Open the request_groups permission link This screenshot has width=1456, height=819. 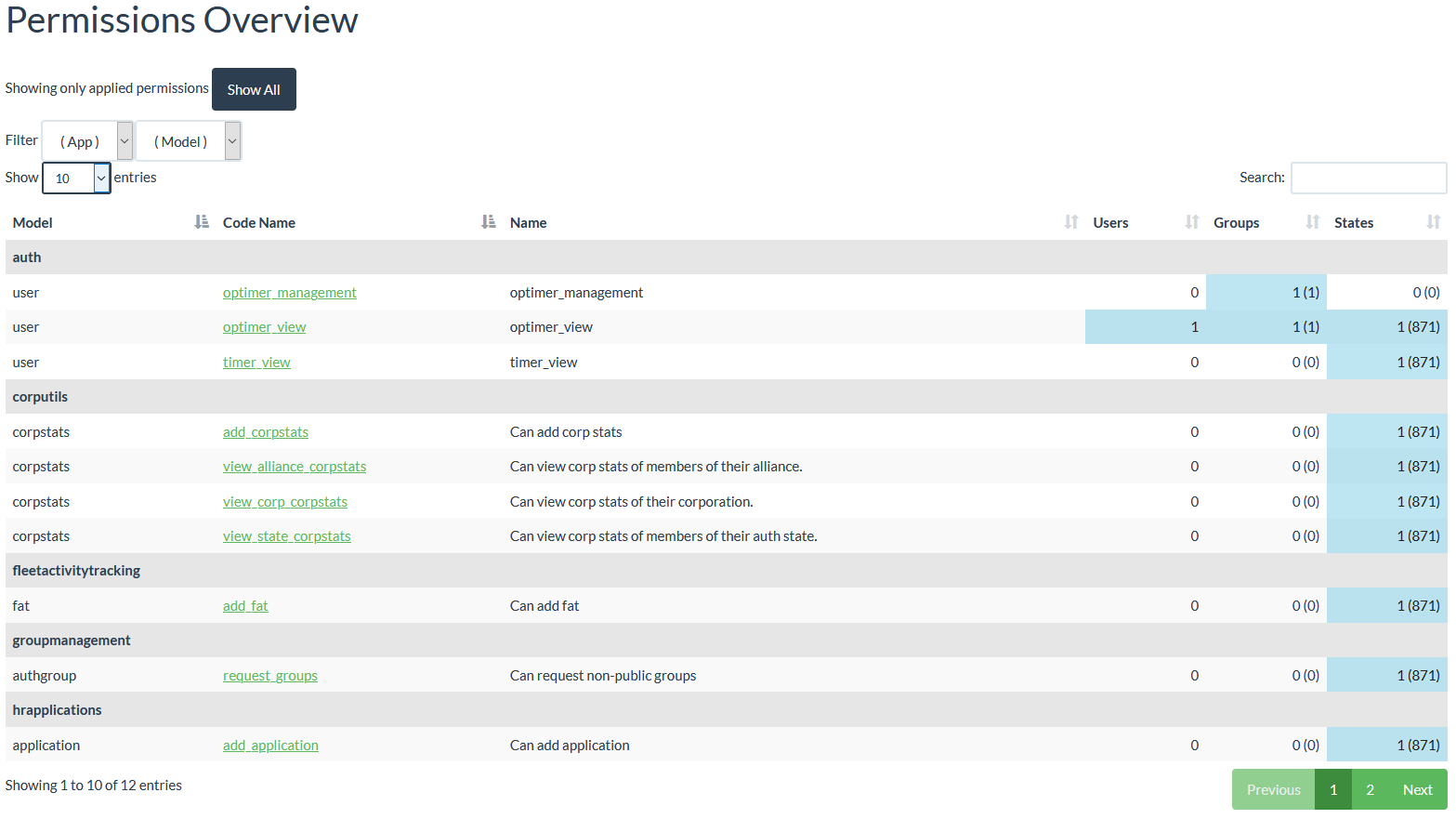pos(270,676)
